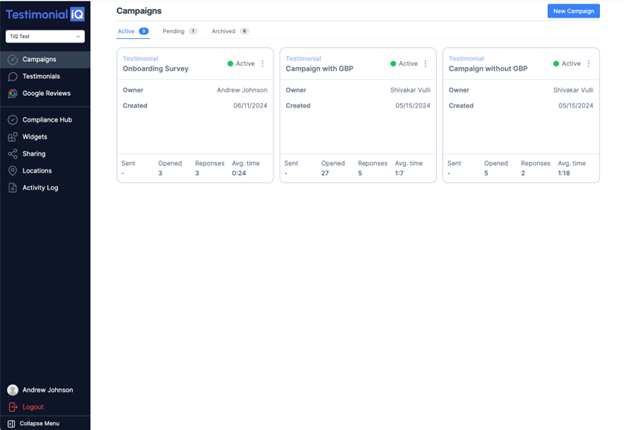The image size is (624, 430).
Task: Click Reponses value 5 on Campaign with GBP
Action: (x=360, y=173)
